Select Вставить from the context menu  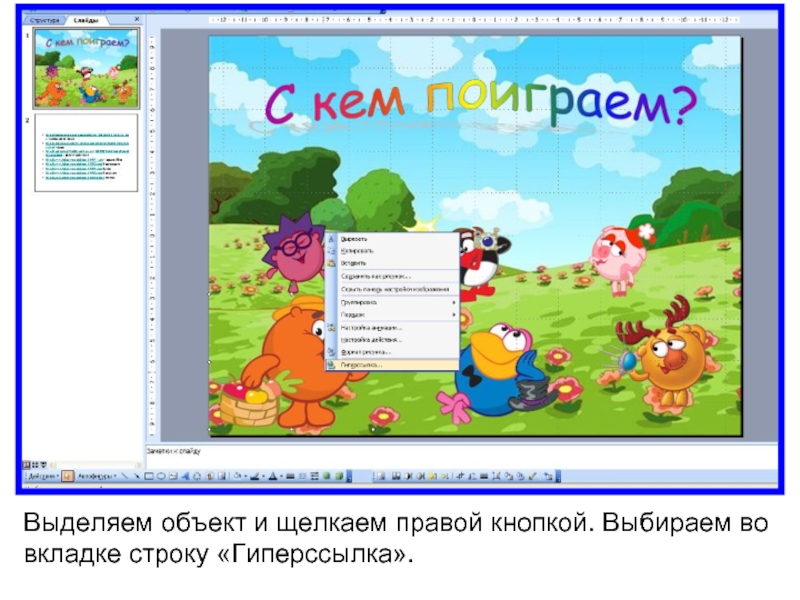392,263
